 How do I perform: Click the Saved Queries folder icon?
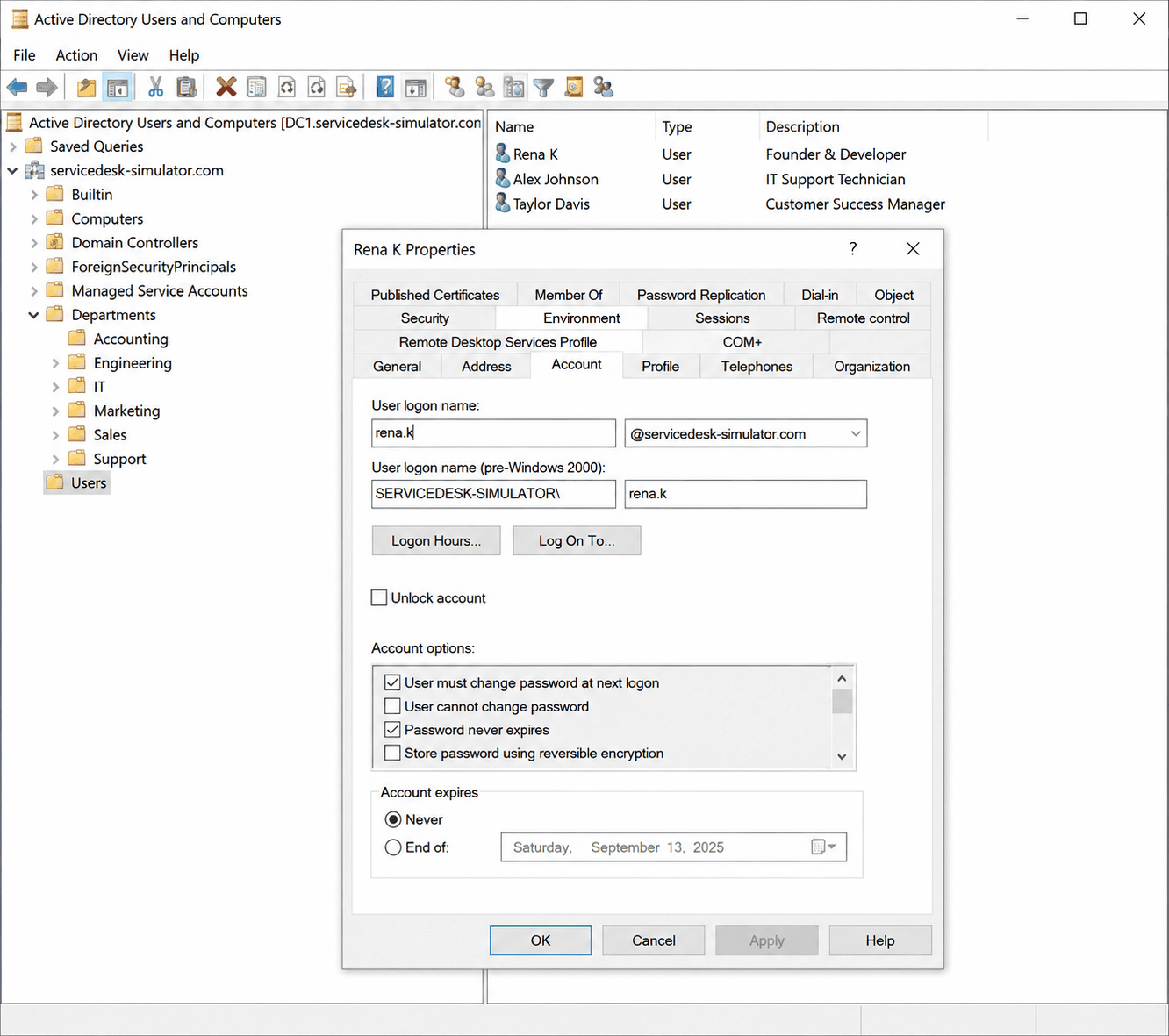pyautogui.click(x=34, y=146)
